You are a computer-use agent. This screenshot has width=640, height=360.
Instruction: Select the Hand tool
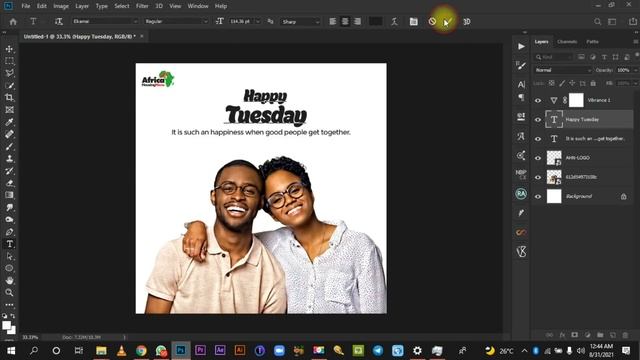pyautogui.click(x=9, y=280)
